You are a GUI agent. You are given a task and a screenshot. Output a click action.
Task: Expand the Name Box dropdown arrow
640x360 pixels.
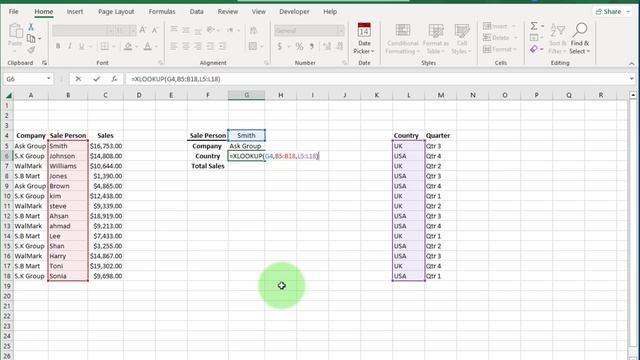[48, 78]
